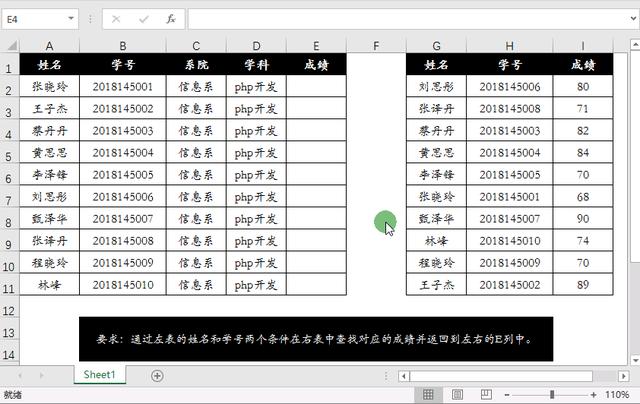Screen dimensions: 640x404
Task: Select column G header
Action: click(436, 46)
